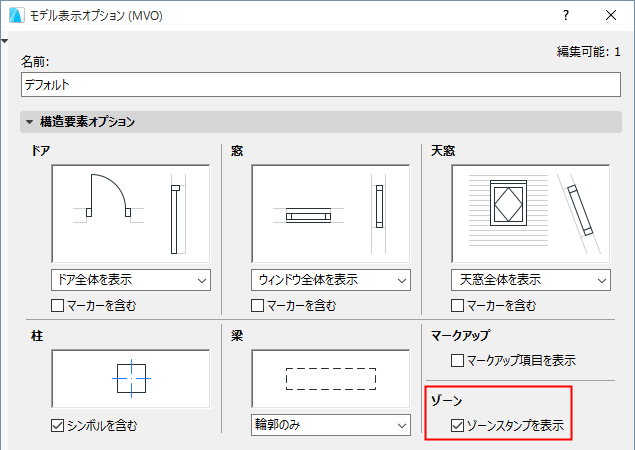This screenshot has height=450, width=635.
Task: Click the 梁 section heading
Action: click(237, 336)
